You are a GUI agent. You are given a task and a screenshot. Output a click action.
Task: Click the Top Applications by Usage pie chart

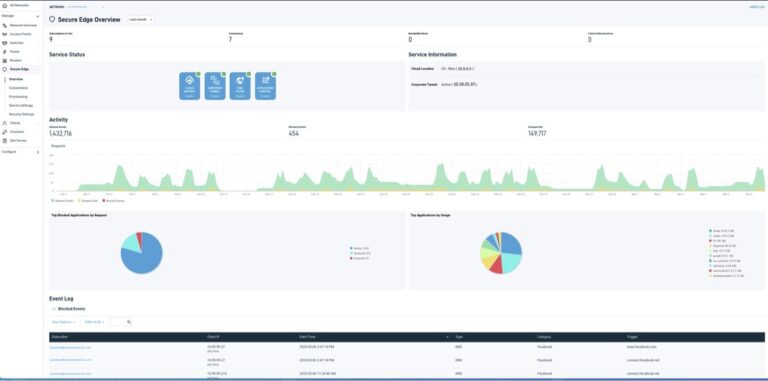pyautogui.click(x=501, y=253)
